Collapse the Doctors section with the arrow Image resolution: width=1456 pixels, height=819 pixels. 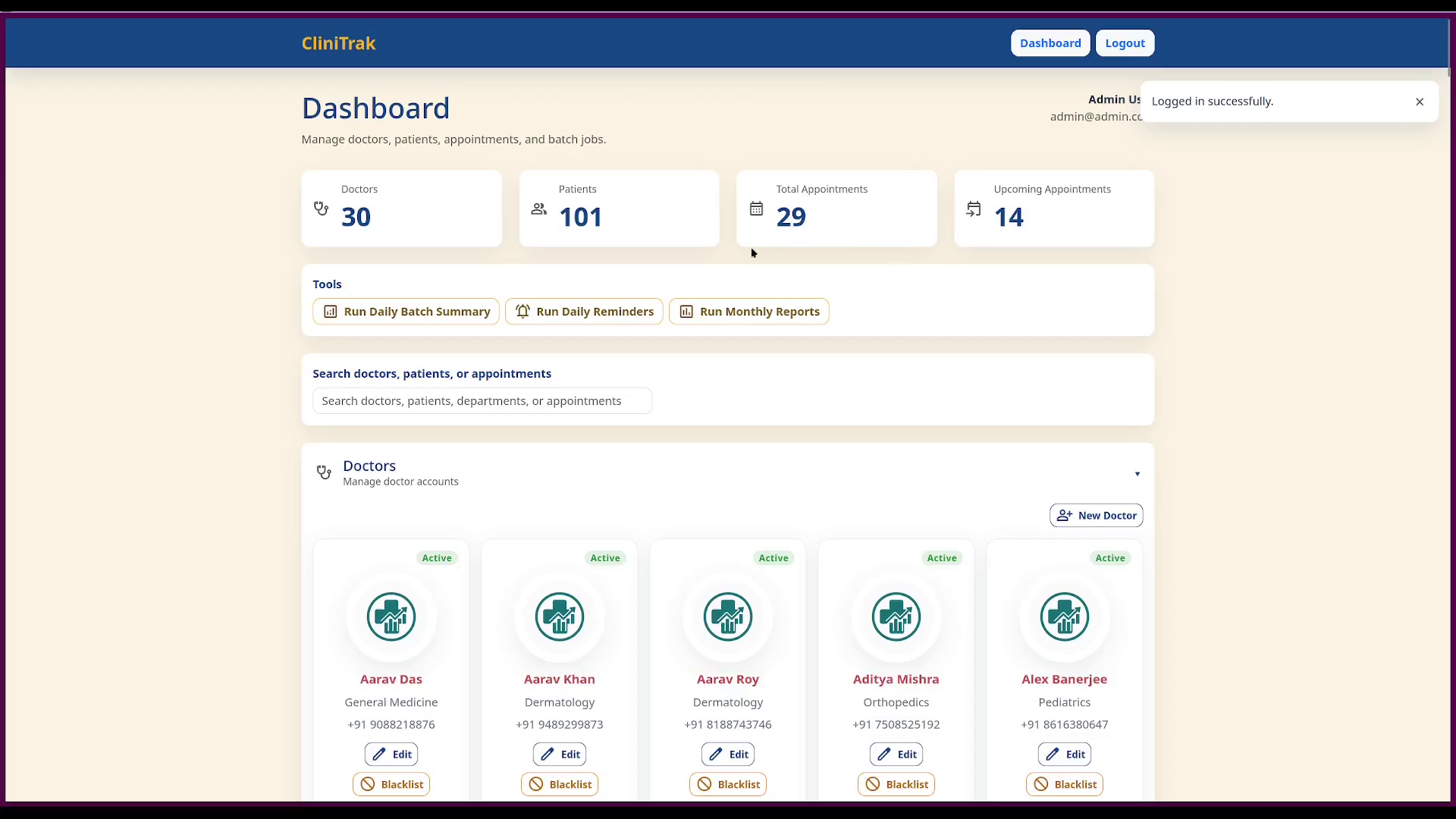(1137, 474)
